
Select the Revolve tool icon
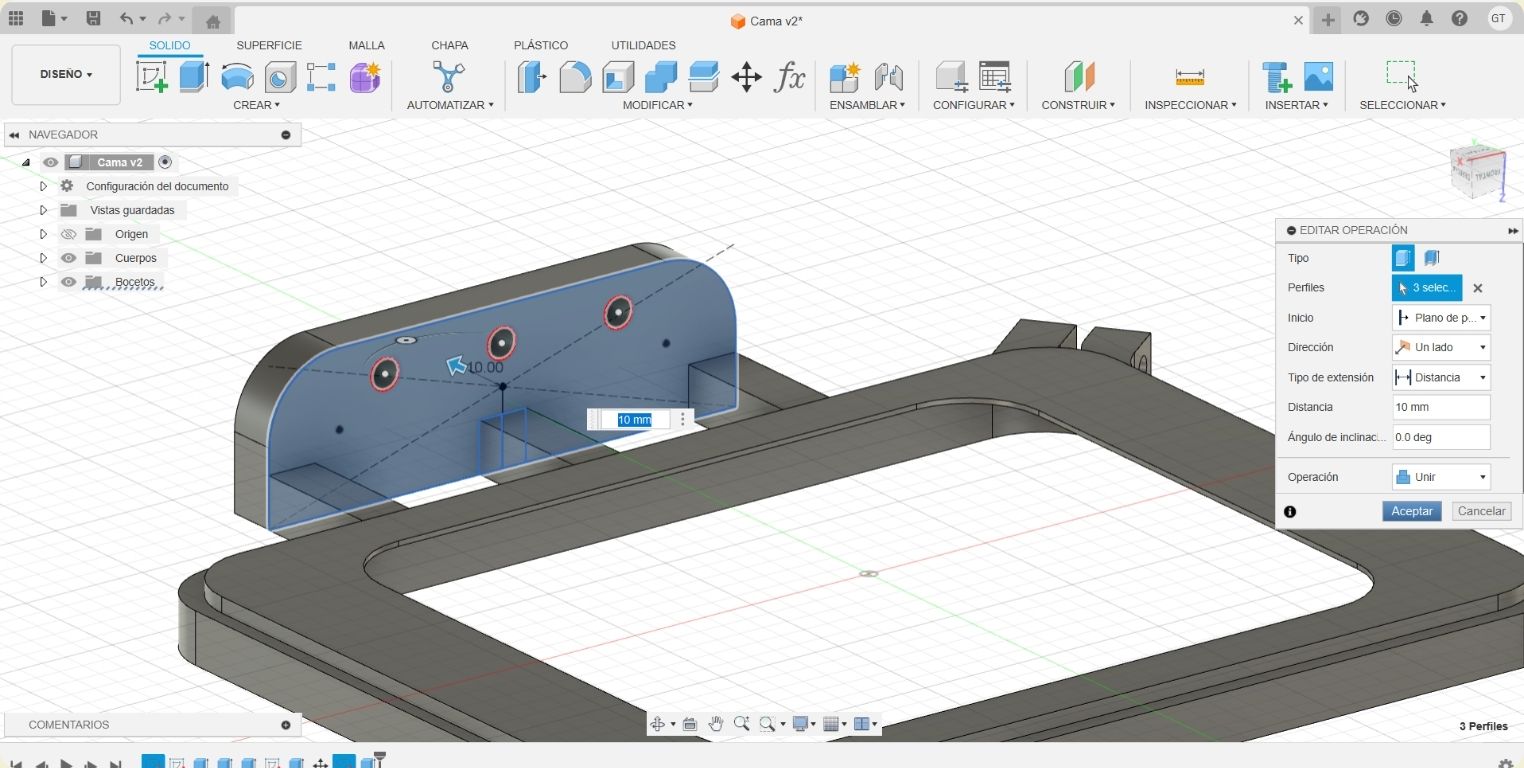click(x=237, y=77)
